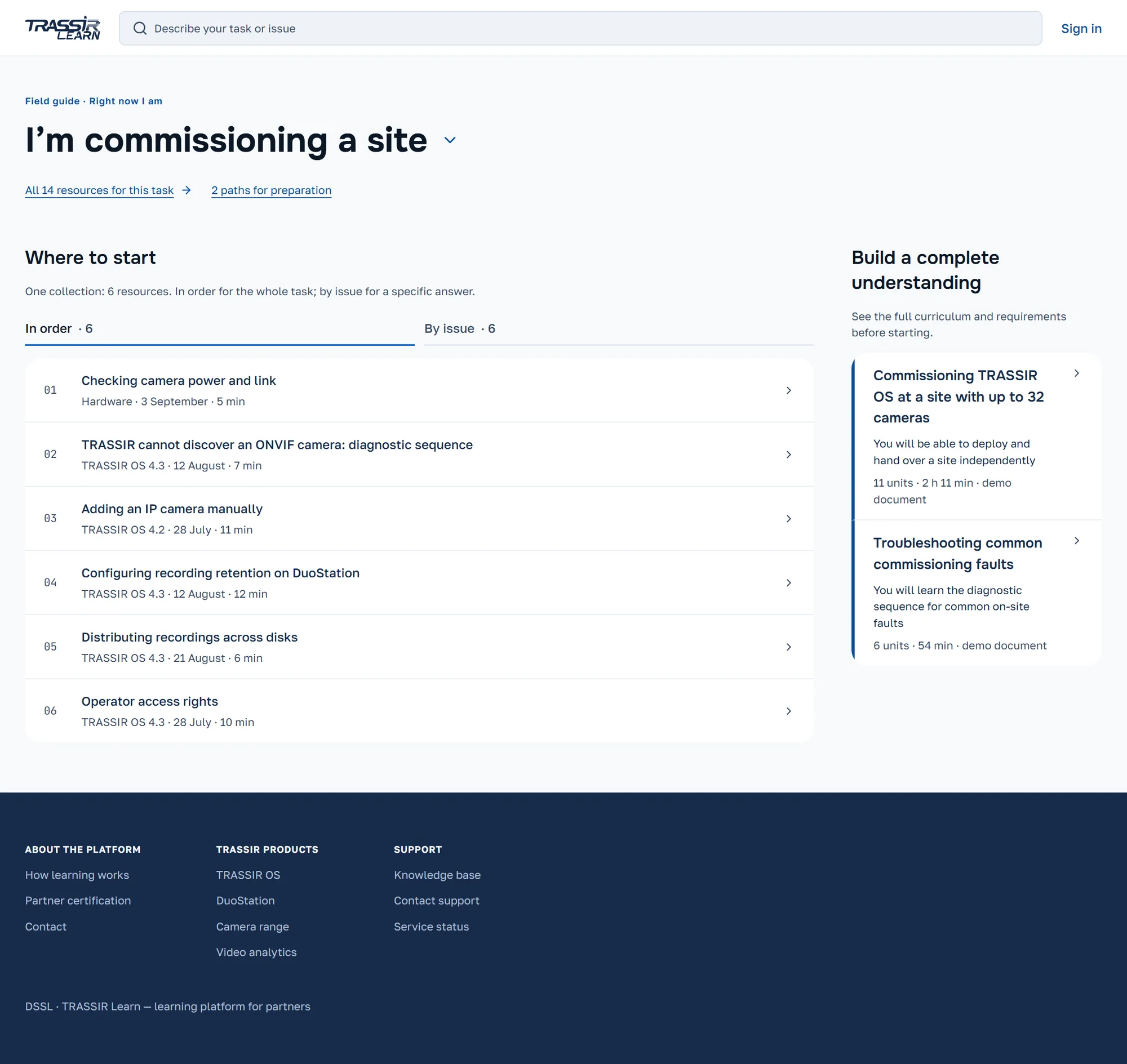
Task: Open chevron on Operator access rights row
Action: tap(788, 711)
